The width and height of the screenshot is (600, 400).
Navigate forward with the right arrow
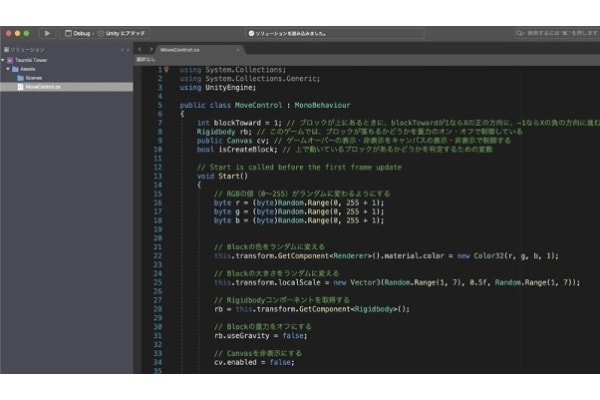[x=151, y=50]
